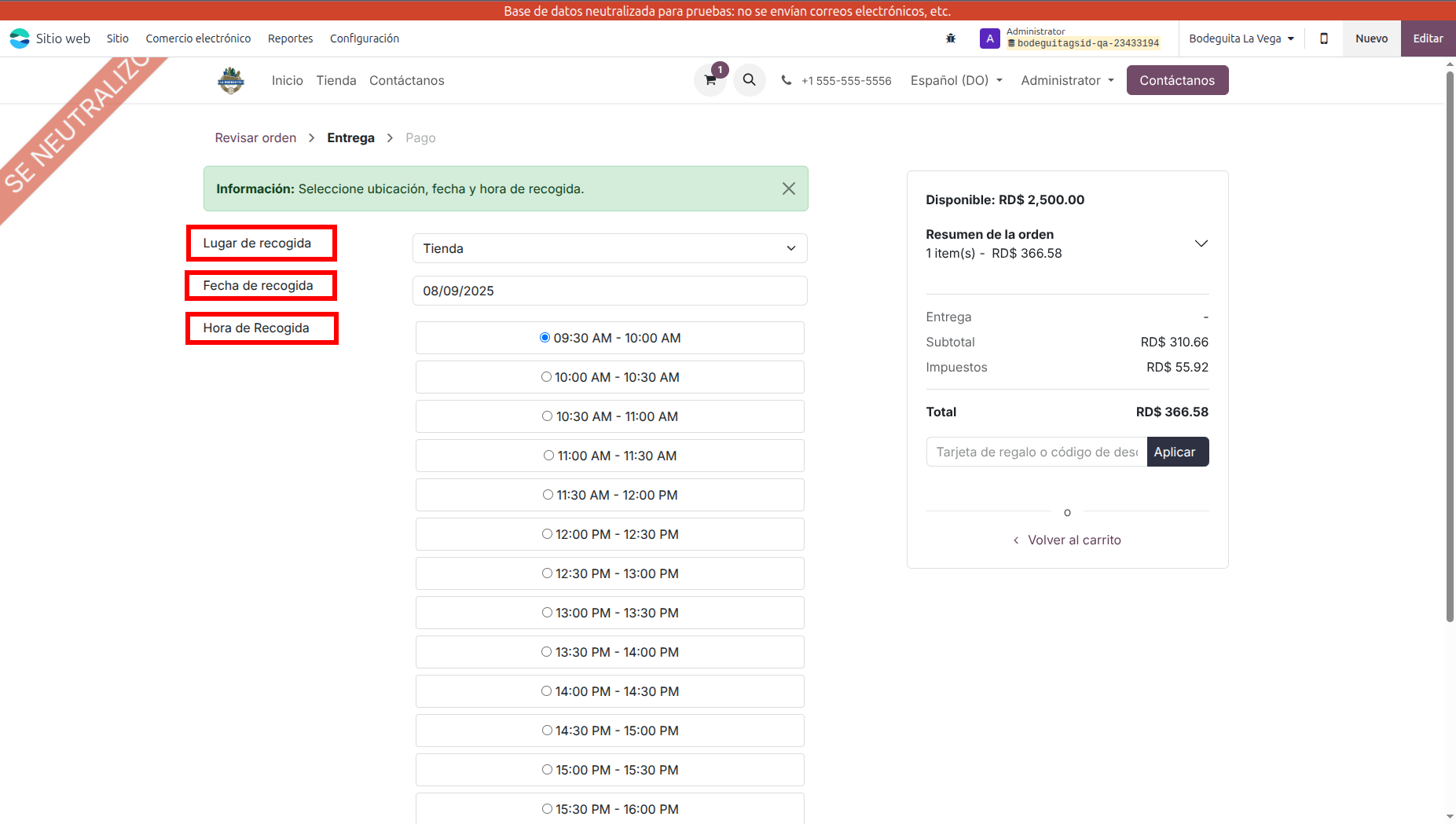Click the purple Administrator avatar icon
Screen dimensions: 1456x824
(989, 38)
